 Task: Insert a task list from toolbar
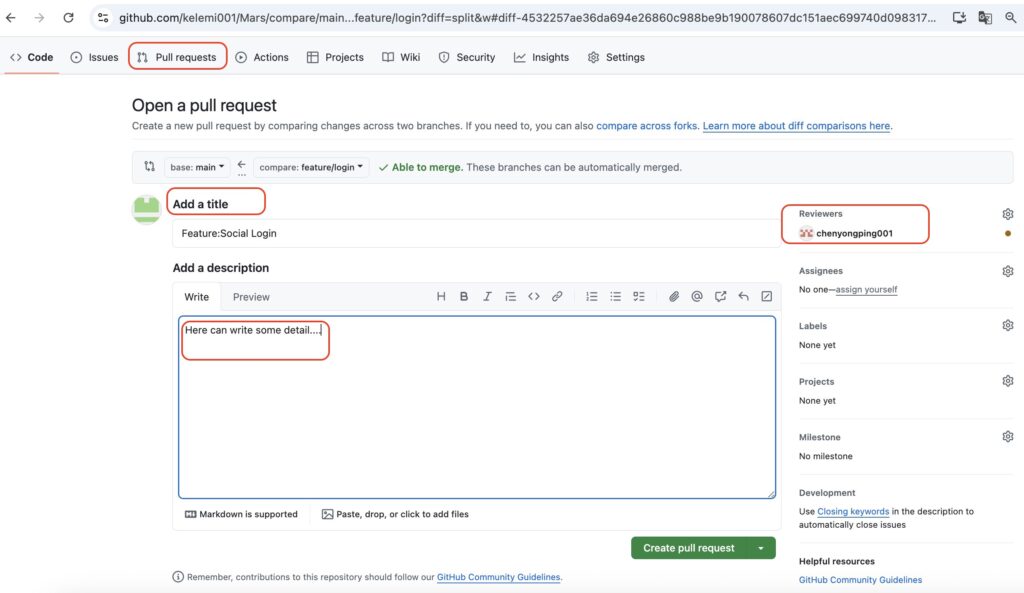click(x=639, y=297)
